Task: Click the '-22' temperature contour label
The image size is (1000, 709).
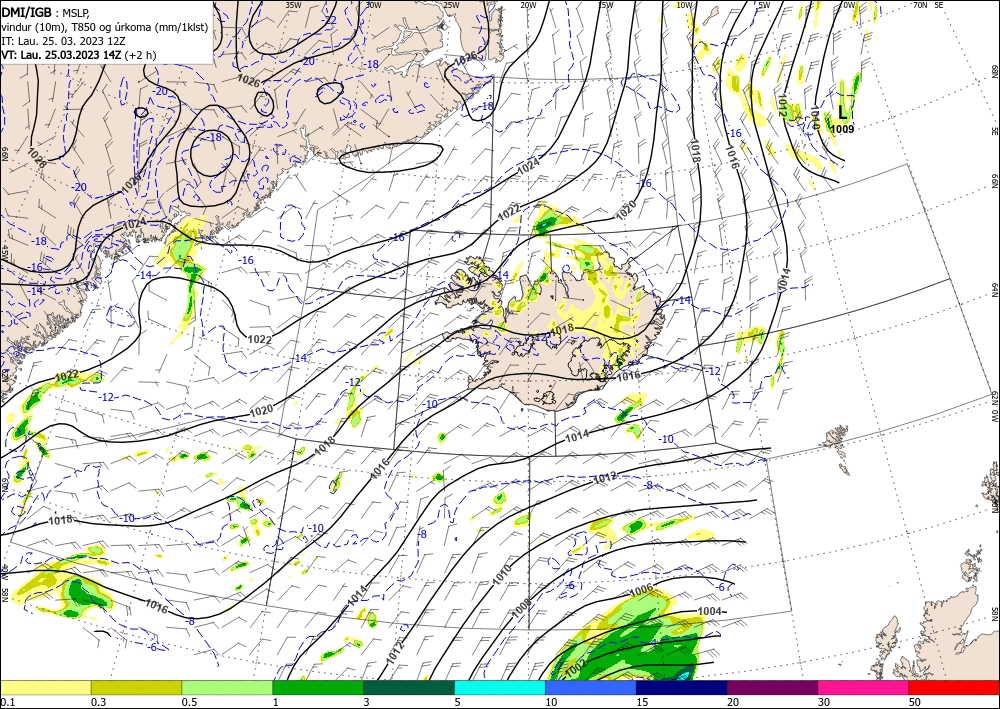Action: (329, 20)
